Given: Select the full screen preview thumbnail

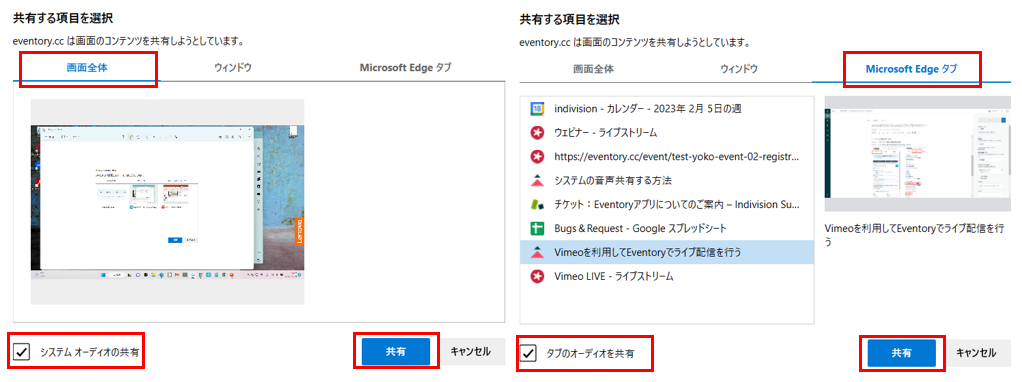Looking at the screenshot, I should pyautogui.click(x=168, y=201).
